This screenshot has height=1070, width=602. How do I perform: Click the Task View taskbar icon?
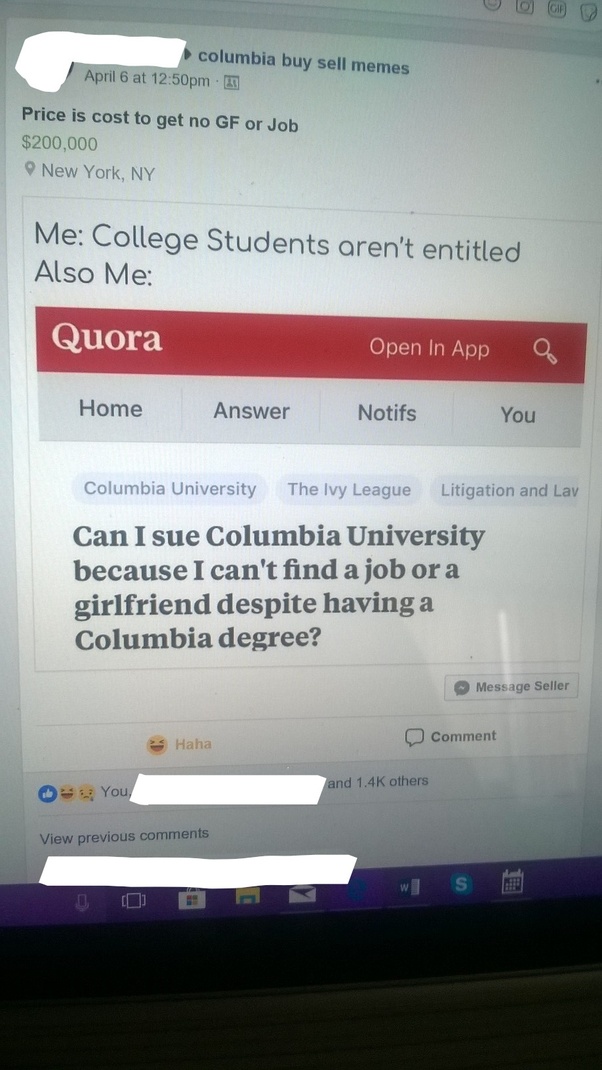[134, 901]
